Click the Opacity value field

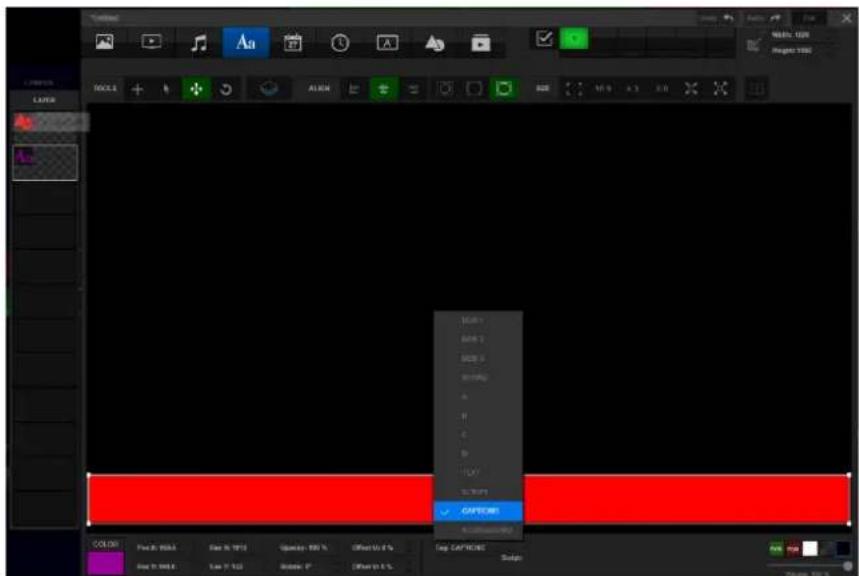(303, 548)
